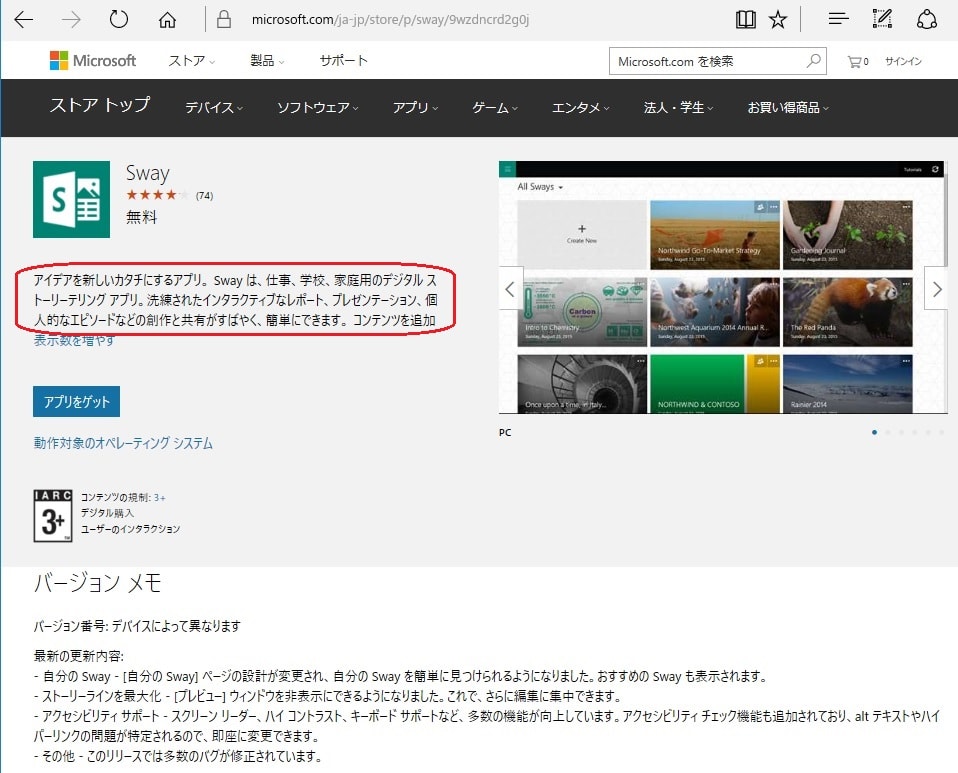The image size is (958, 773).
Task: Click NORTHWIND & CONTOSO thumbnail
Action: [715, 384]
